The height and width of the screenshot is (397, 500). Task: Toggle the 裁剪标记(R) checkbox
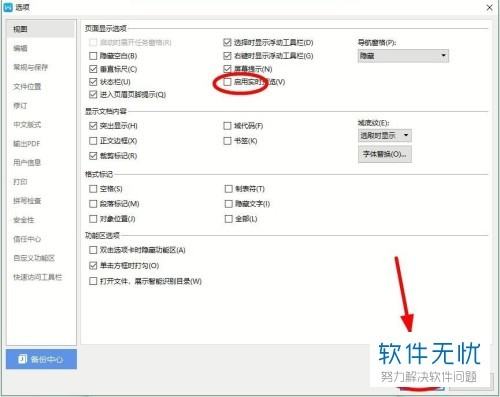(93, 156)
